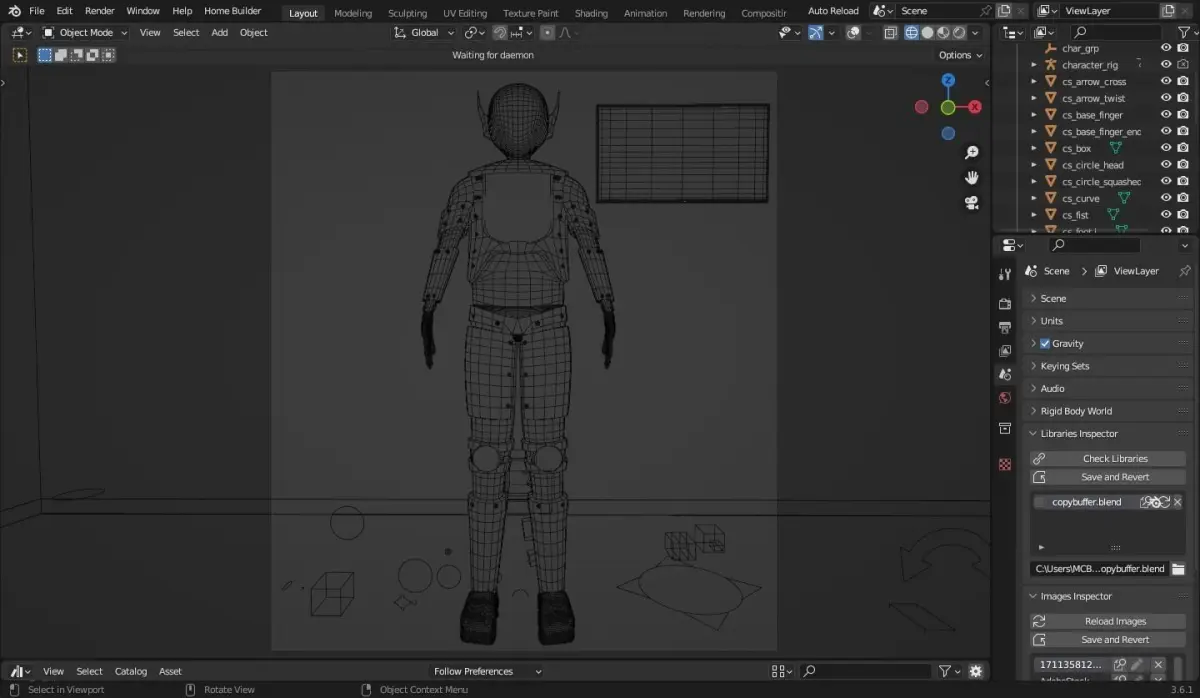Image resolution: width=1200 pixels, height=698 pixels.
Task: Collapse the Images Inspector panel
Action: (1109, 596)
